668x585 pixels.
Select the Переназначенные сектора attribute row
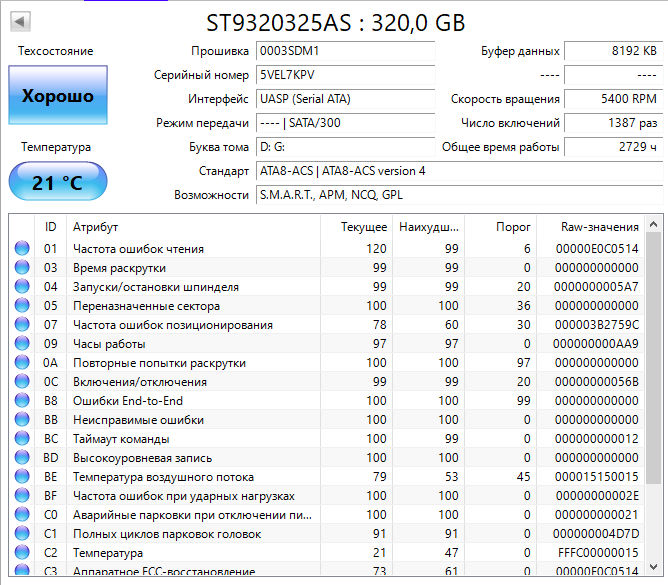point(200,306)
